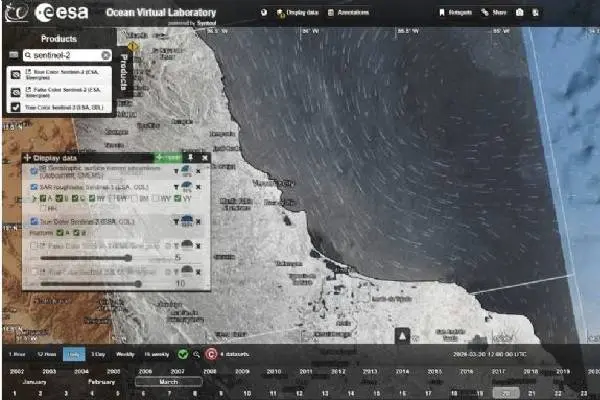Toggle Geostrophic surface current streamlines checkbox
The image size is (600, 400).
(x=34, y=171)
